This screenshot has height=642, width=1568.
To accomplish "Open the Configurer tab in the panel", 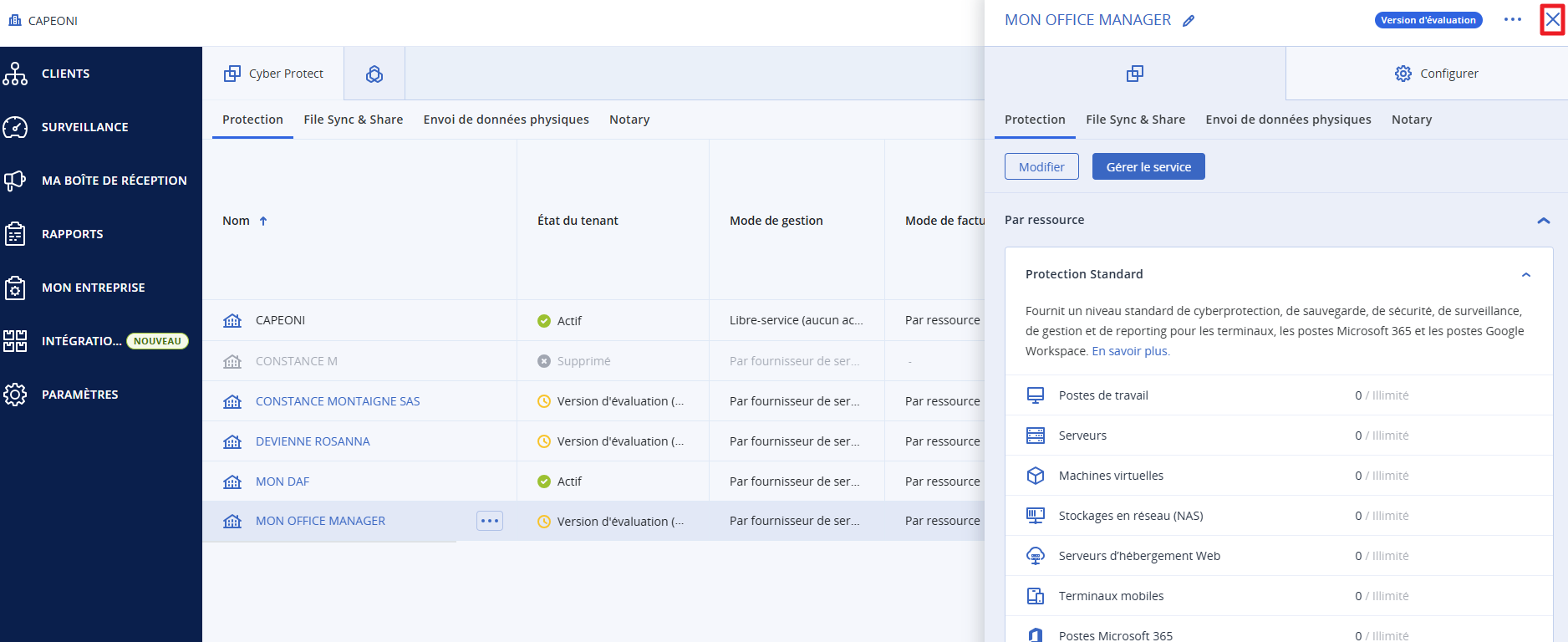I will click(1436, 74).
